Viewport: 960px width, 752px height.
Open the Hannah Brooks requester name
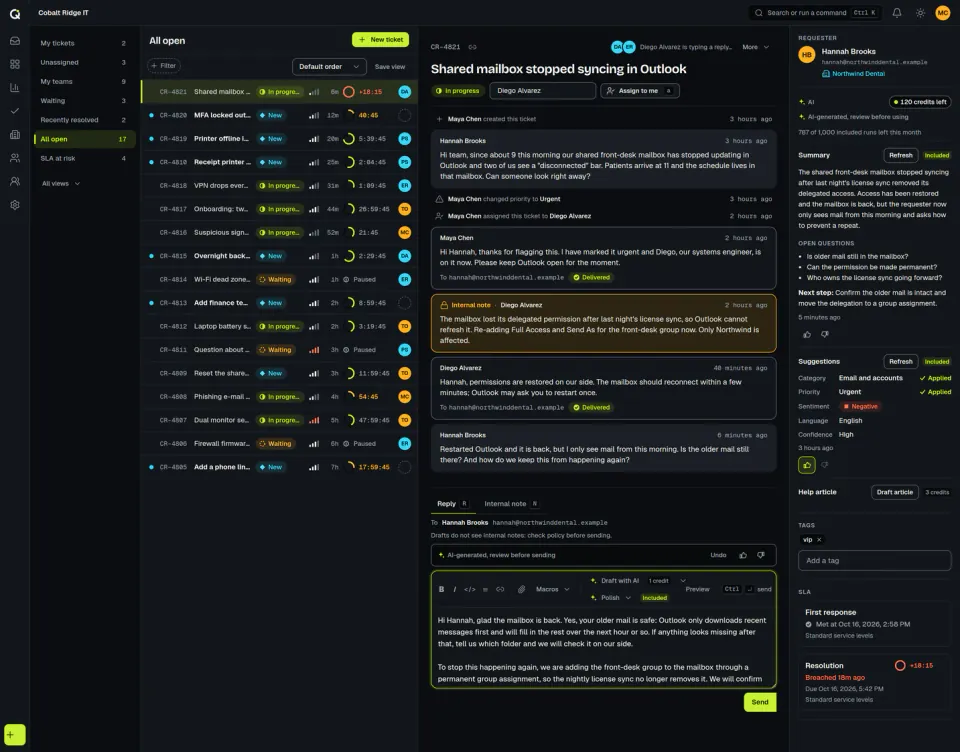pyautogui.click(x=848, y=51)
